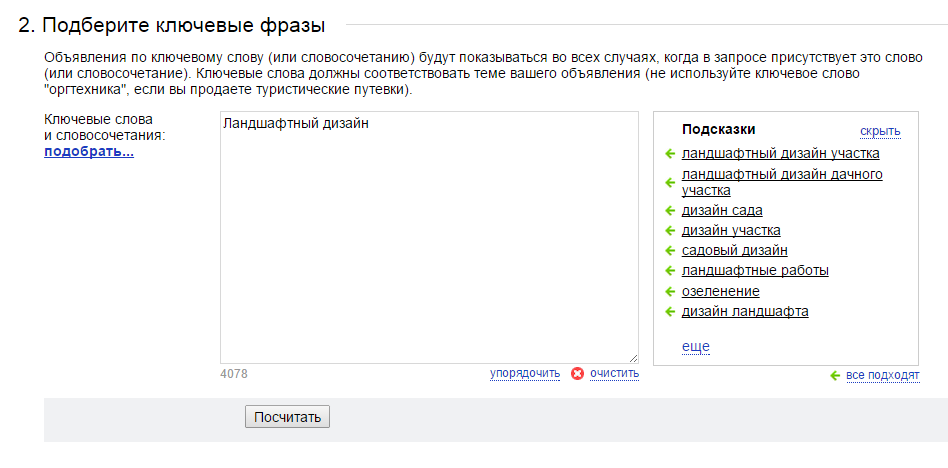Click the 'Посчитать' button
Screen dimensions: 948x468
click(287, 417)
